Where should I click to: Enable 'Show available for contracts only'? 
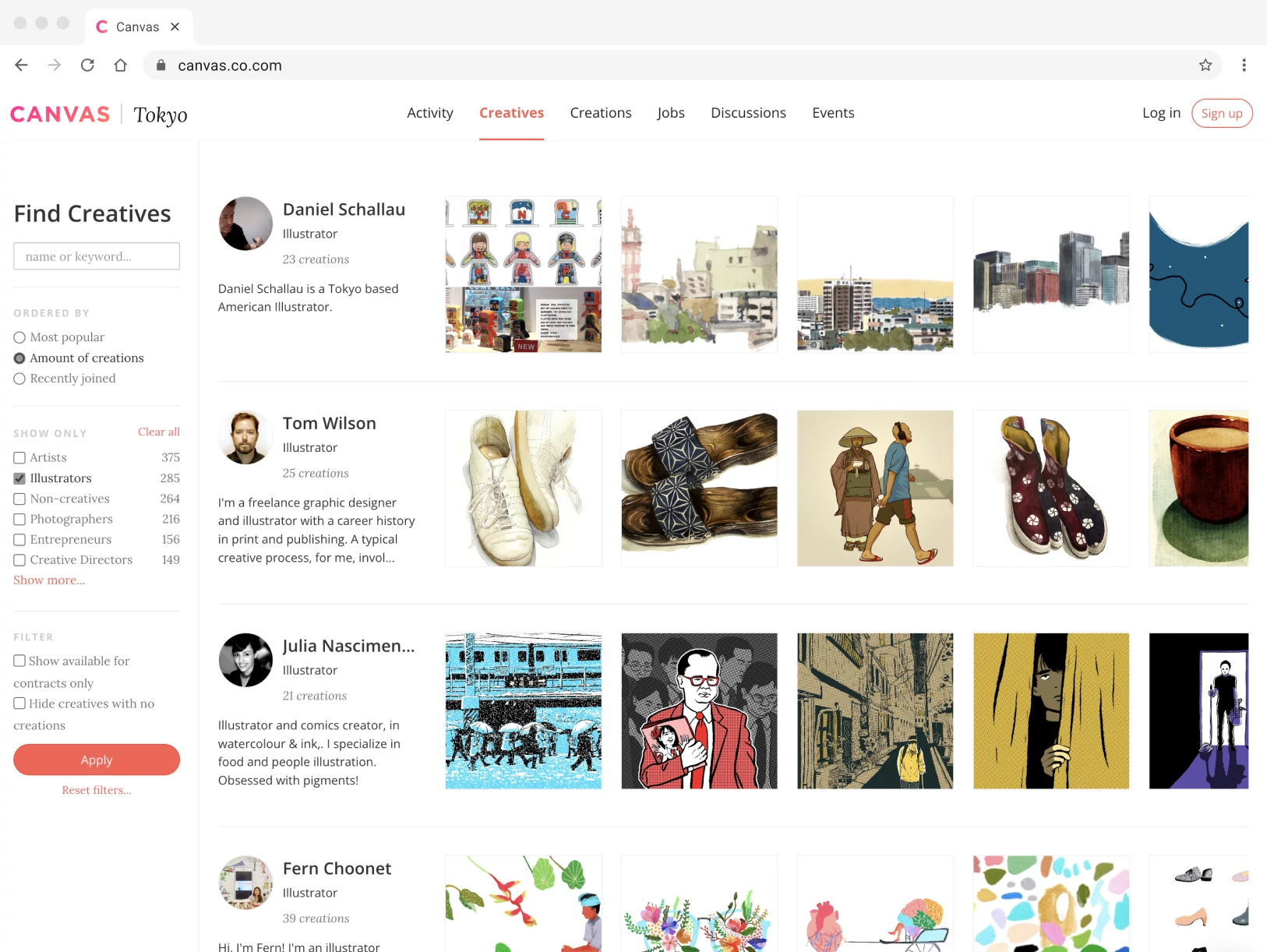click(19, 660)
